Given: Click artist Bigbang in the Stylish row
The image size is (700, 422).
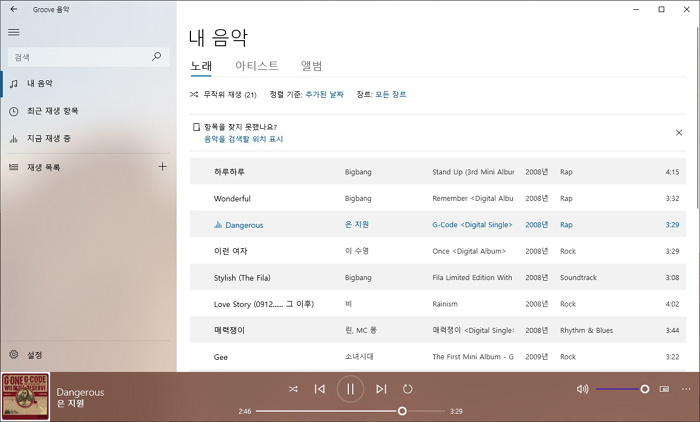Looking at the screenshot, I should click(x=358, y=277).
